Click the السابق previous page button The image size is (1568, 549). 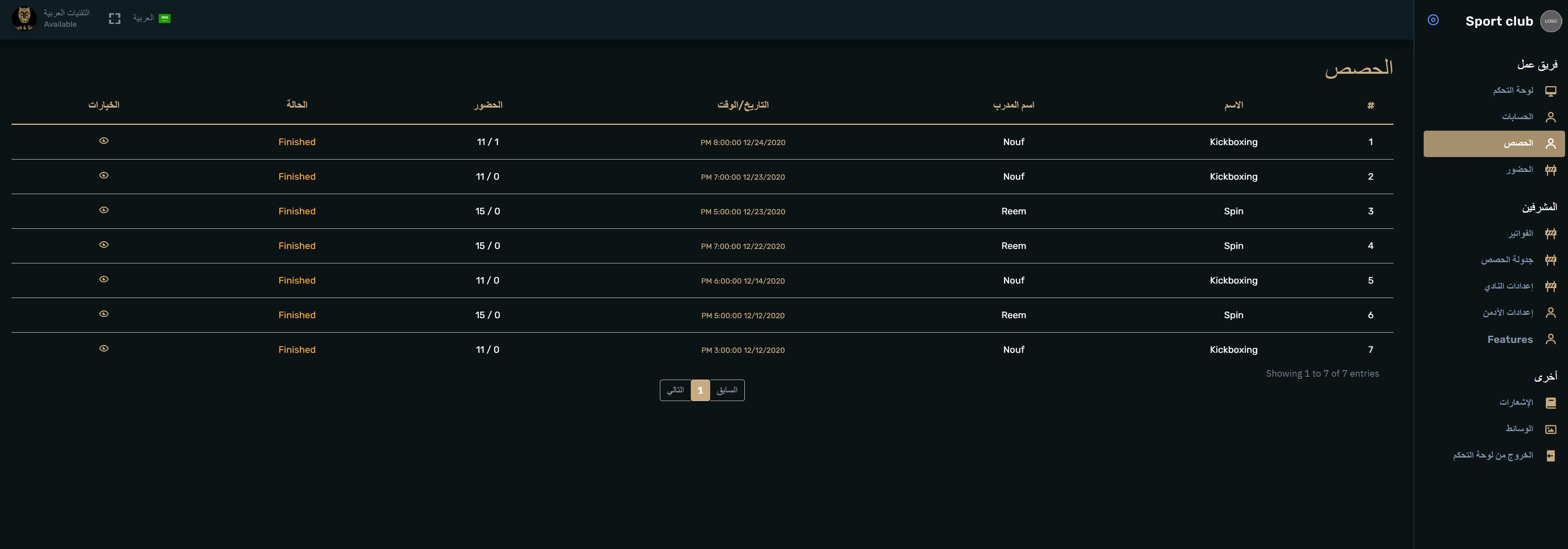tap(727, 390)
